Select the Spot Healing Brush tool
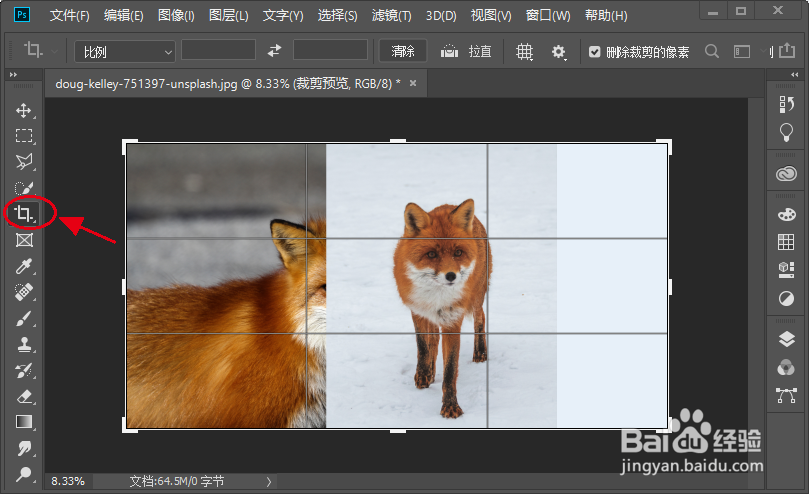 [x=24, y=292]
